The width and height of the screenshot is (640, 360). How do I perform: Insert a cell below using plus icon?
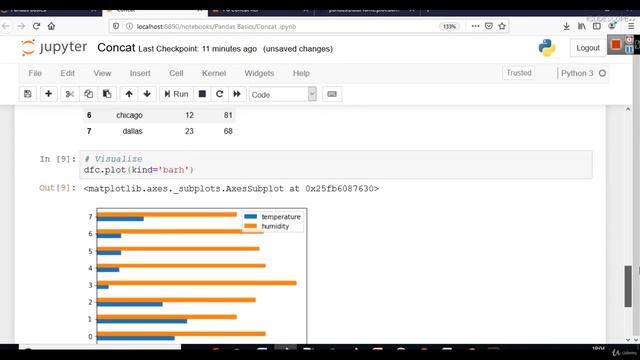click(x=49, y=94)
